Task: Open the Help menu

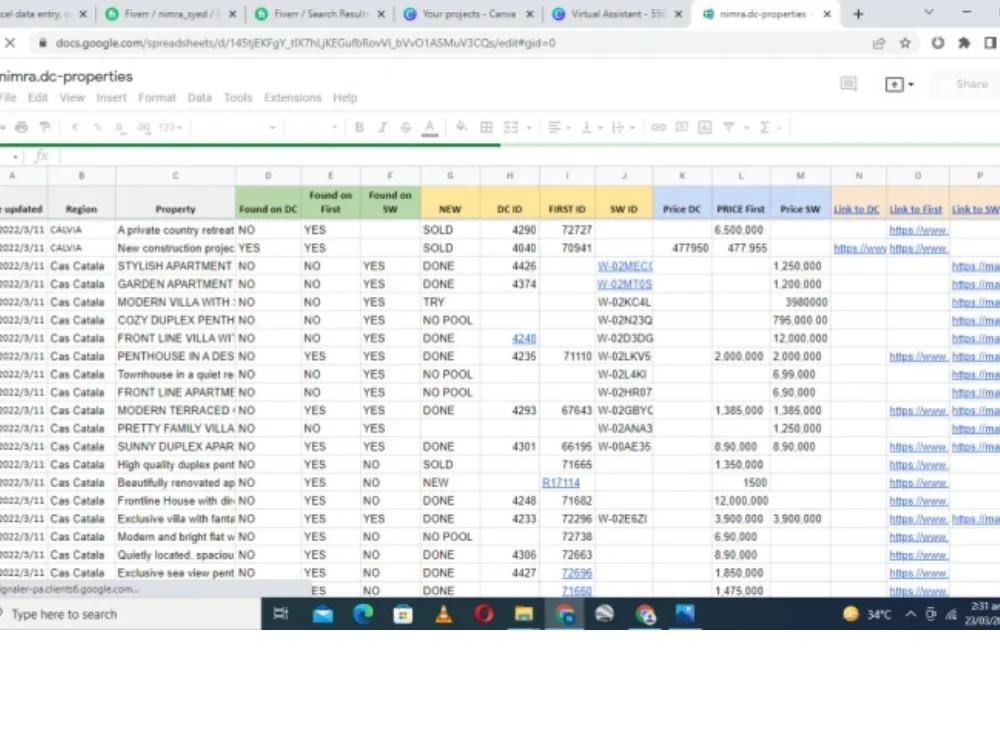Action: pyautogui.click(x=345, y=98)
